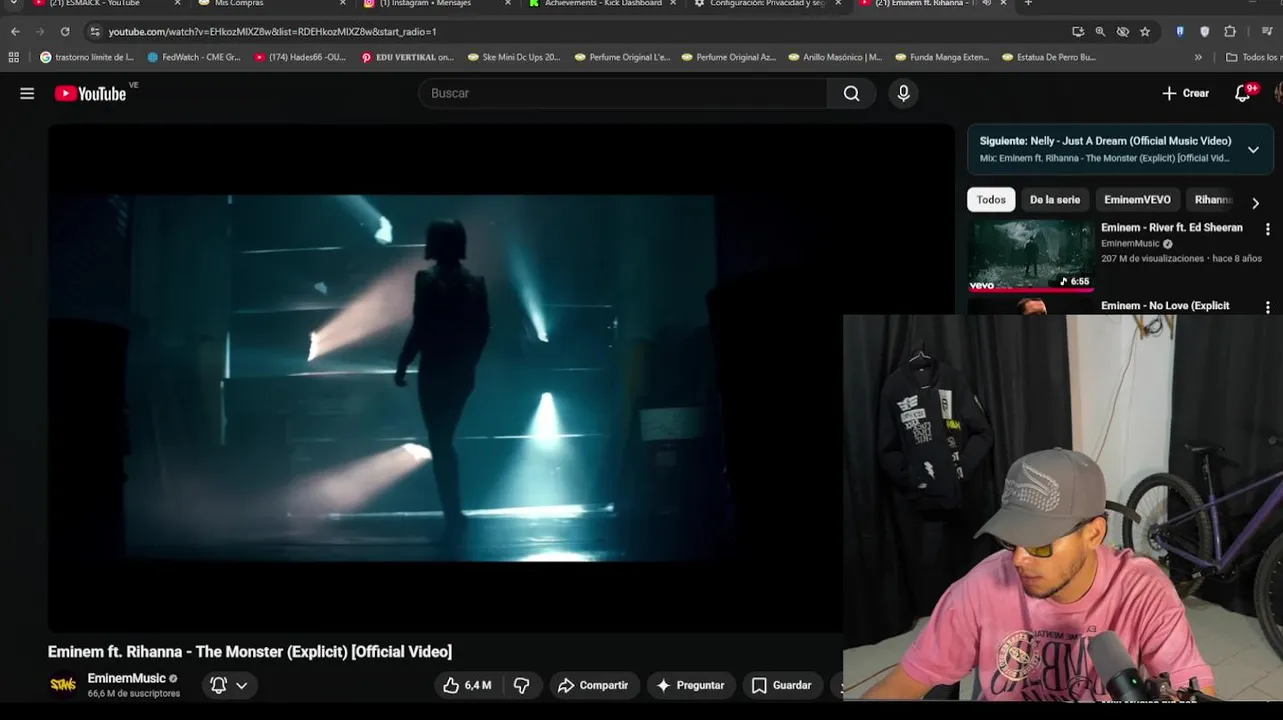Focus the Buscar search field
Viewport: 1283px width, 720px height.
[622, 93]
